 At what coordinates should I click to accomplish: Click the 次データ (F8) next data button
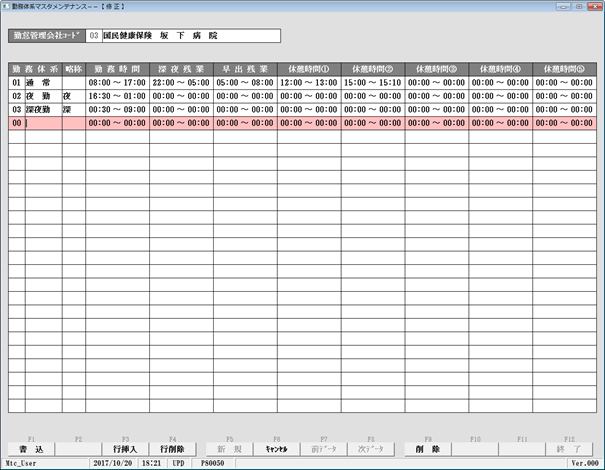pos(371,449)
